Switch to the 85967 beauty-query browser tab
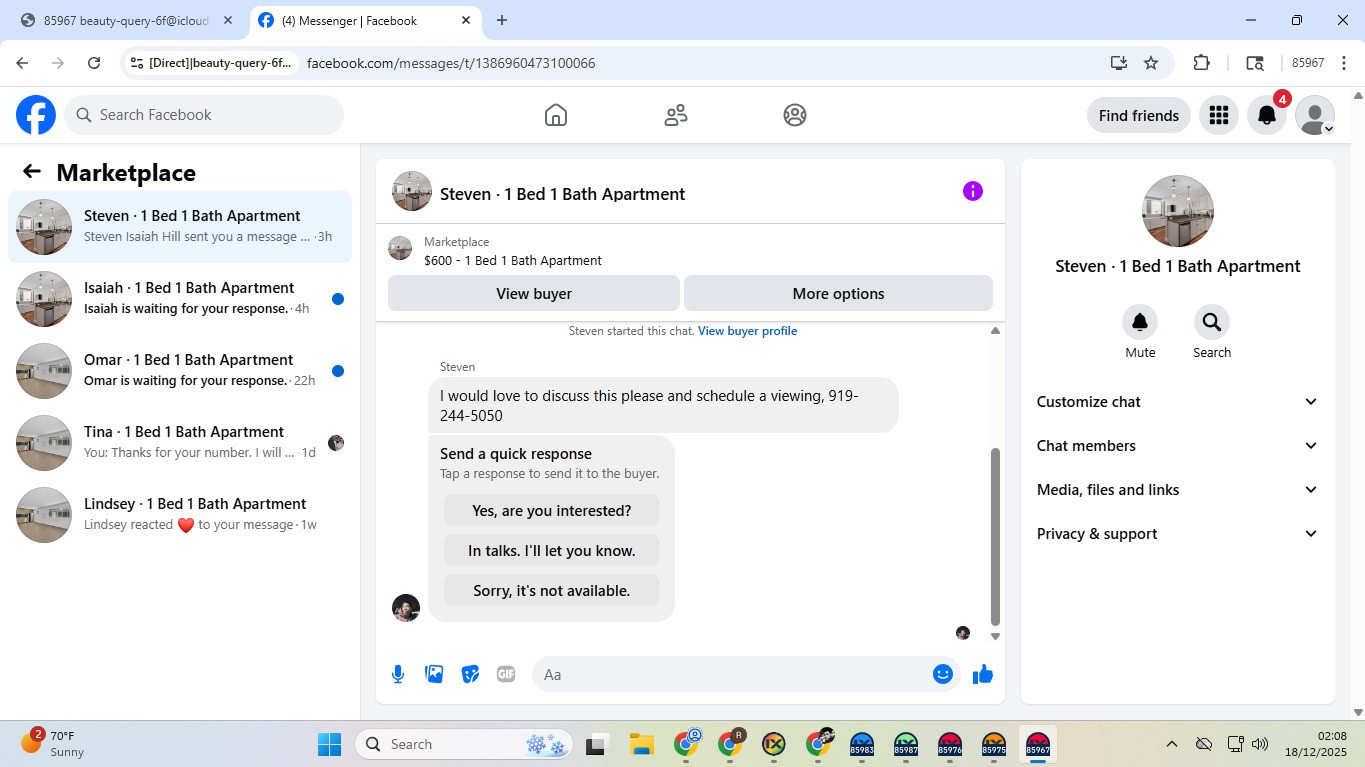This screenshot has height=767, width=1365. point(127,20)
